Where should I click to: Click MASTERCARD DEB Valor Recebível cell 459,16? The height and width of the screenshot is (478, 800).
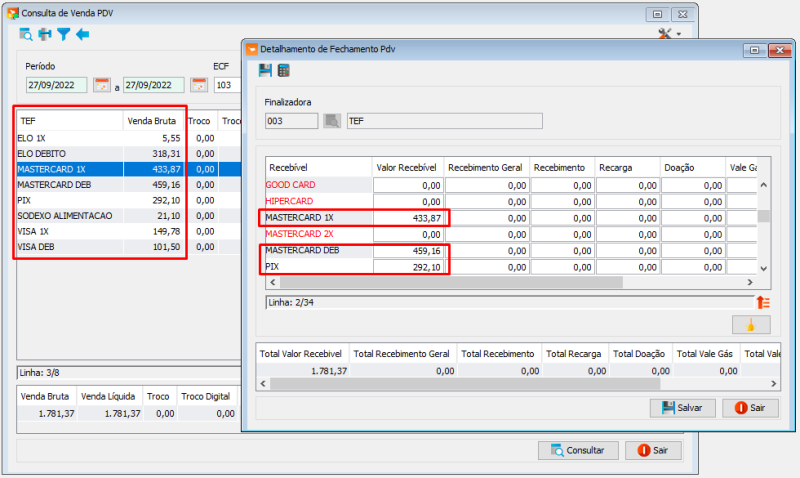coord(408,250)
